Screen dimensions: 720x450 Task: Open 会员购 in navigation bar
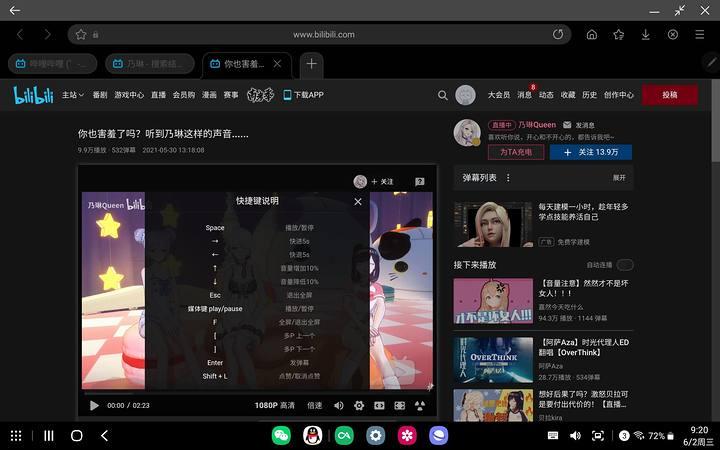point(184,95)
